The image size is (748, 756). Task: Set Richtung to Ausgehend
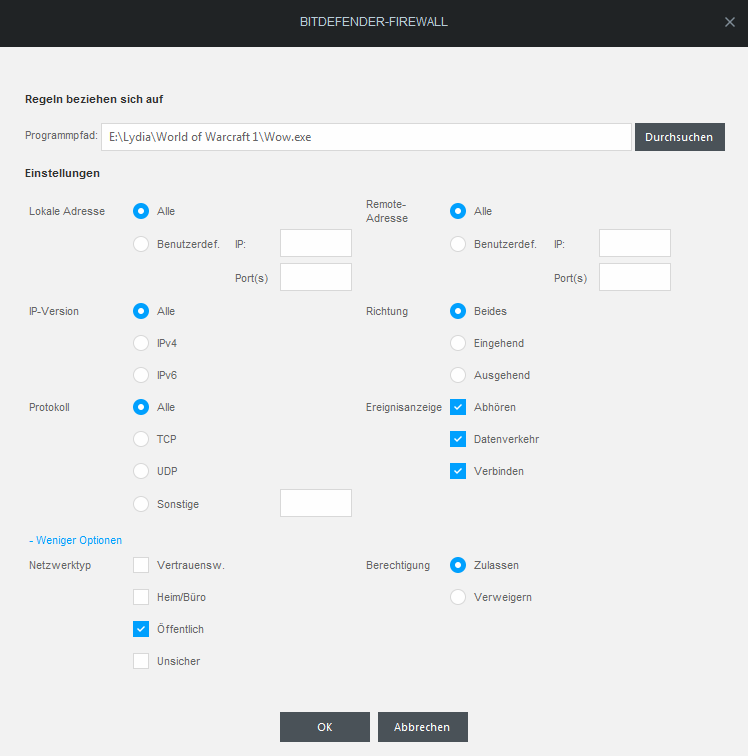click(x=458, y=375)
